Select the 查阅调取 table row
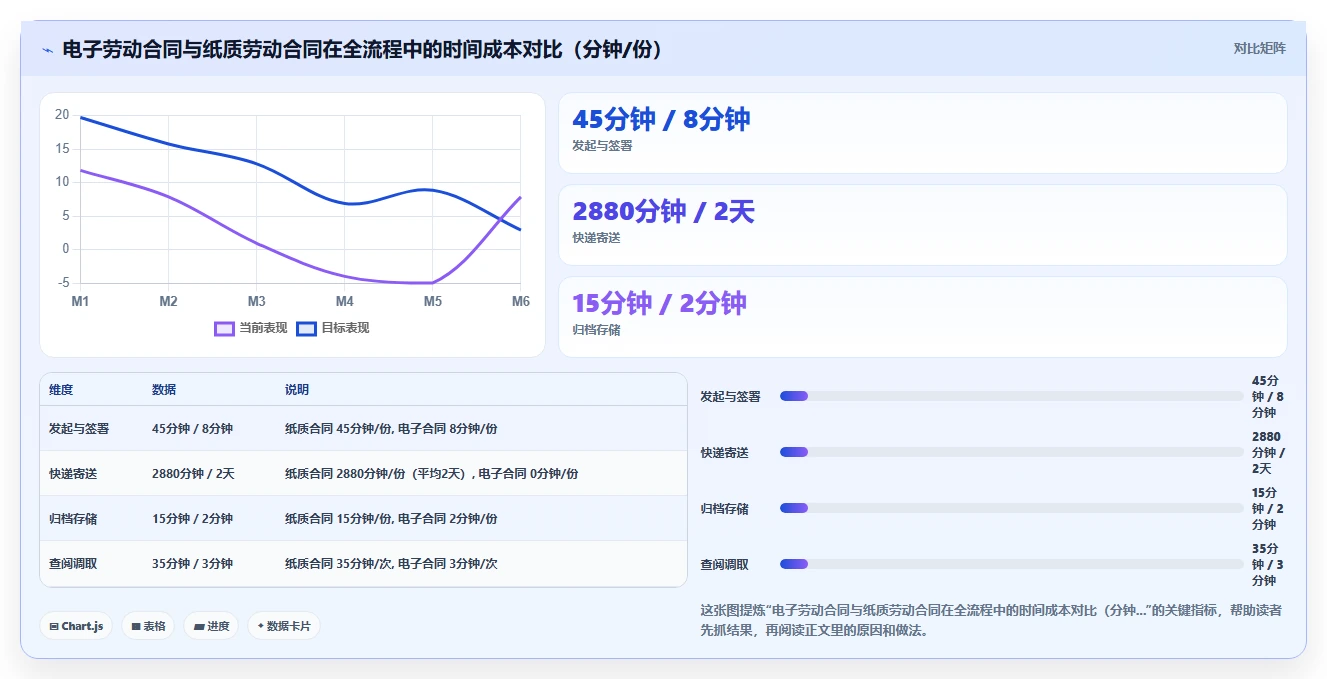 pyautogui.click(x=363, y=563)
